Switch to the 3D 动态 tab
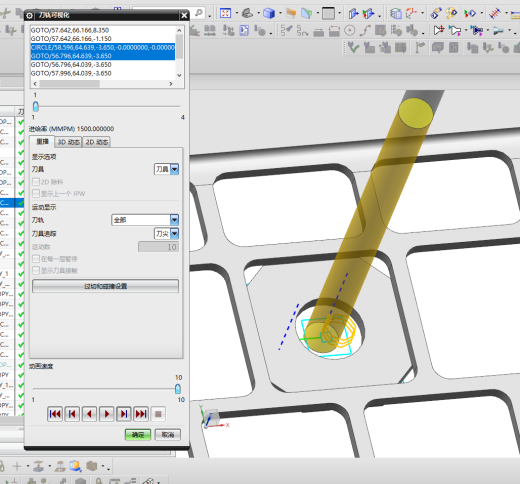 click(69, 142)
